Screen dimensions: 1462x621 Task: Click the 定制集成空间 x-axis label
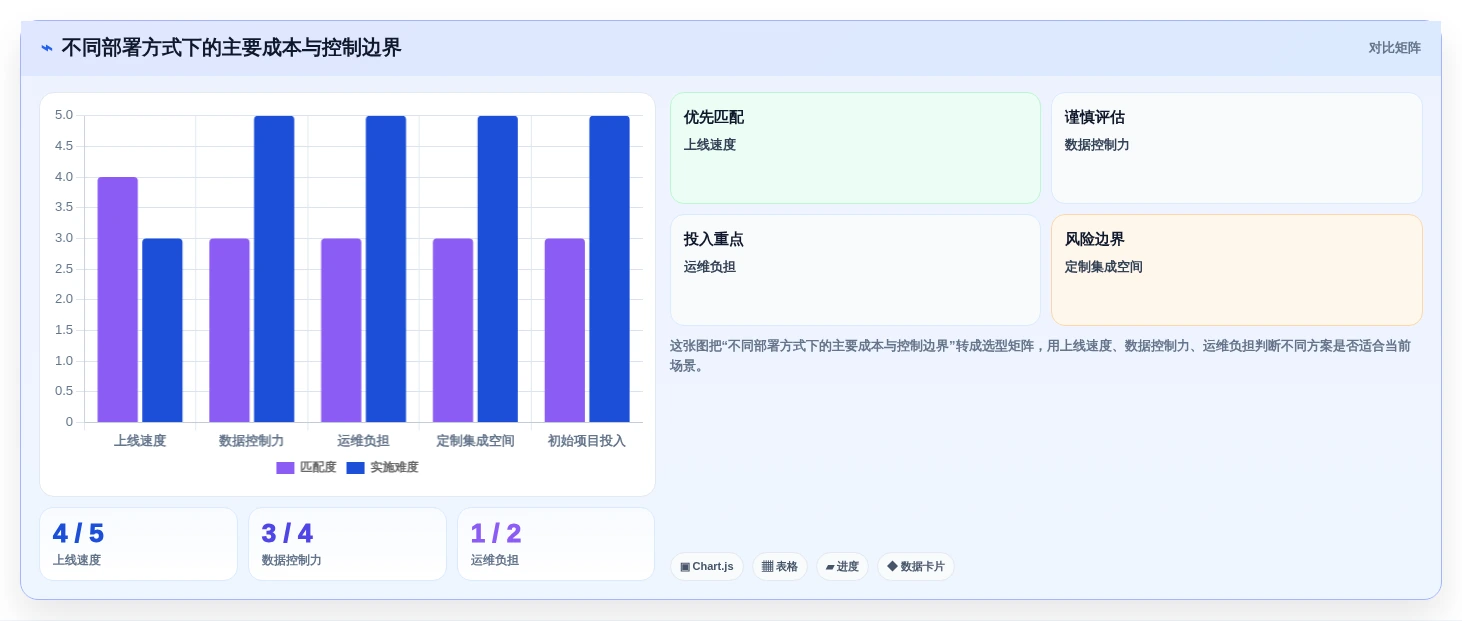tap(475, 441)
